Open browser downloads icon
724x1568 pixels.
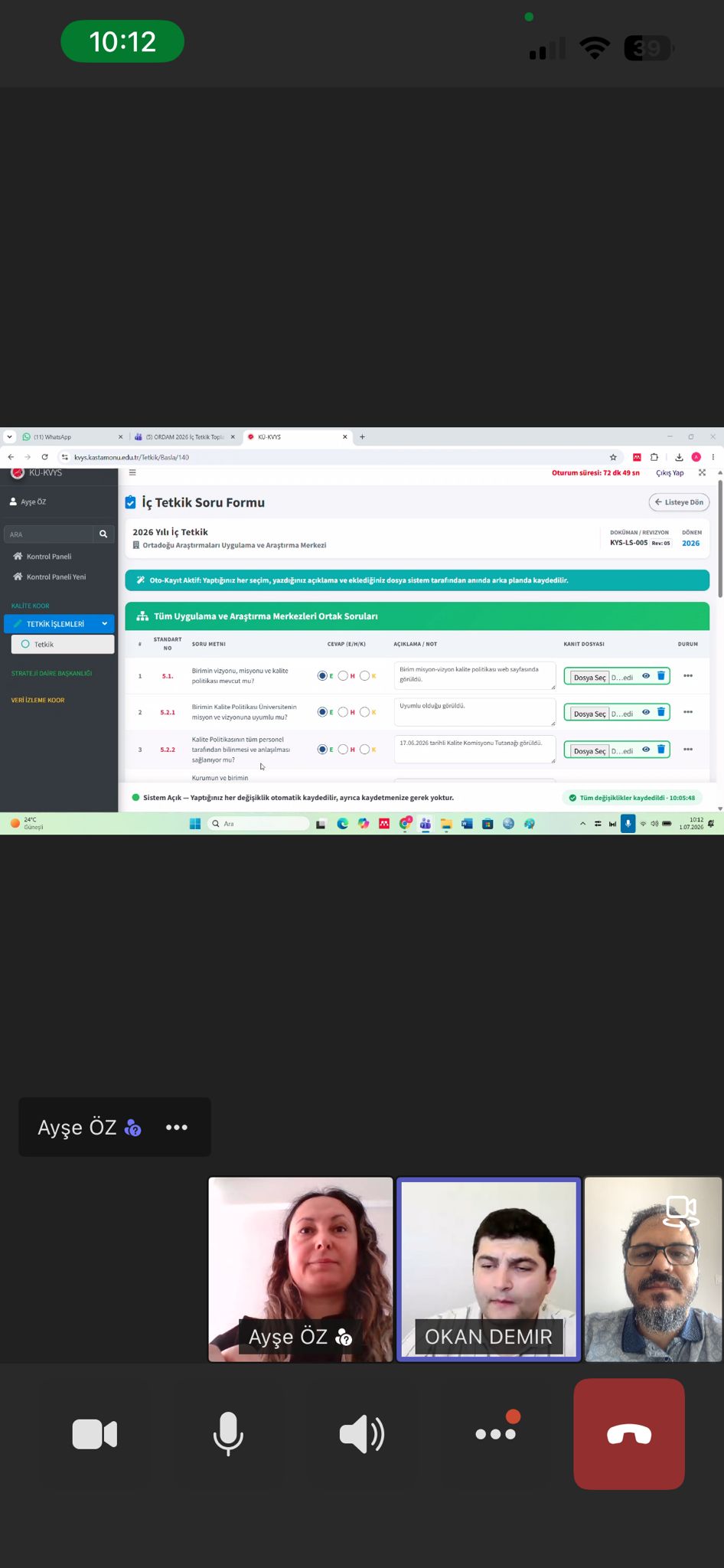pyautogui.click(x=679, y=457)
